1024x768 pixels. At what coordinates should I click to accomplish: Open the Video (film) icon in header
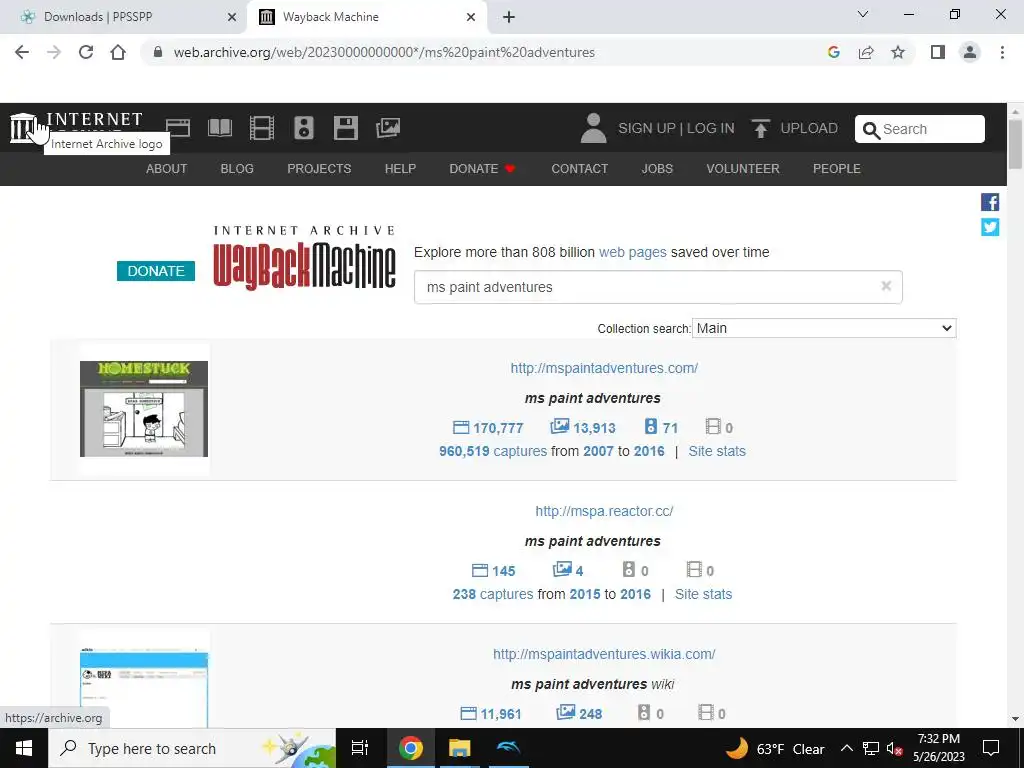pos(262,128)
